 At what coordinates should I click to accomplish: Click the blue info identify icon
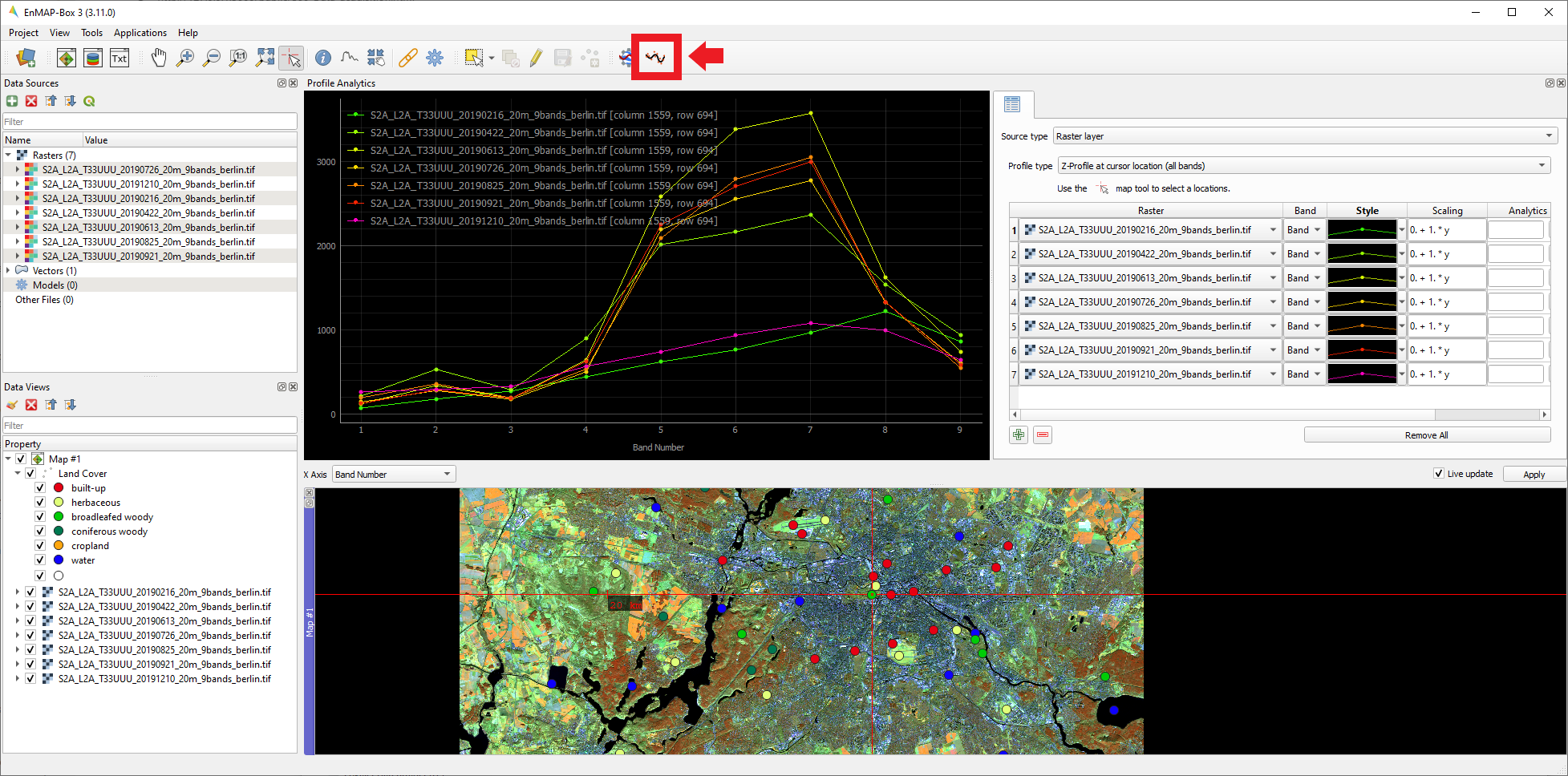pos(323,58)
